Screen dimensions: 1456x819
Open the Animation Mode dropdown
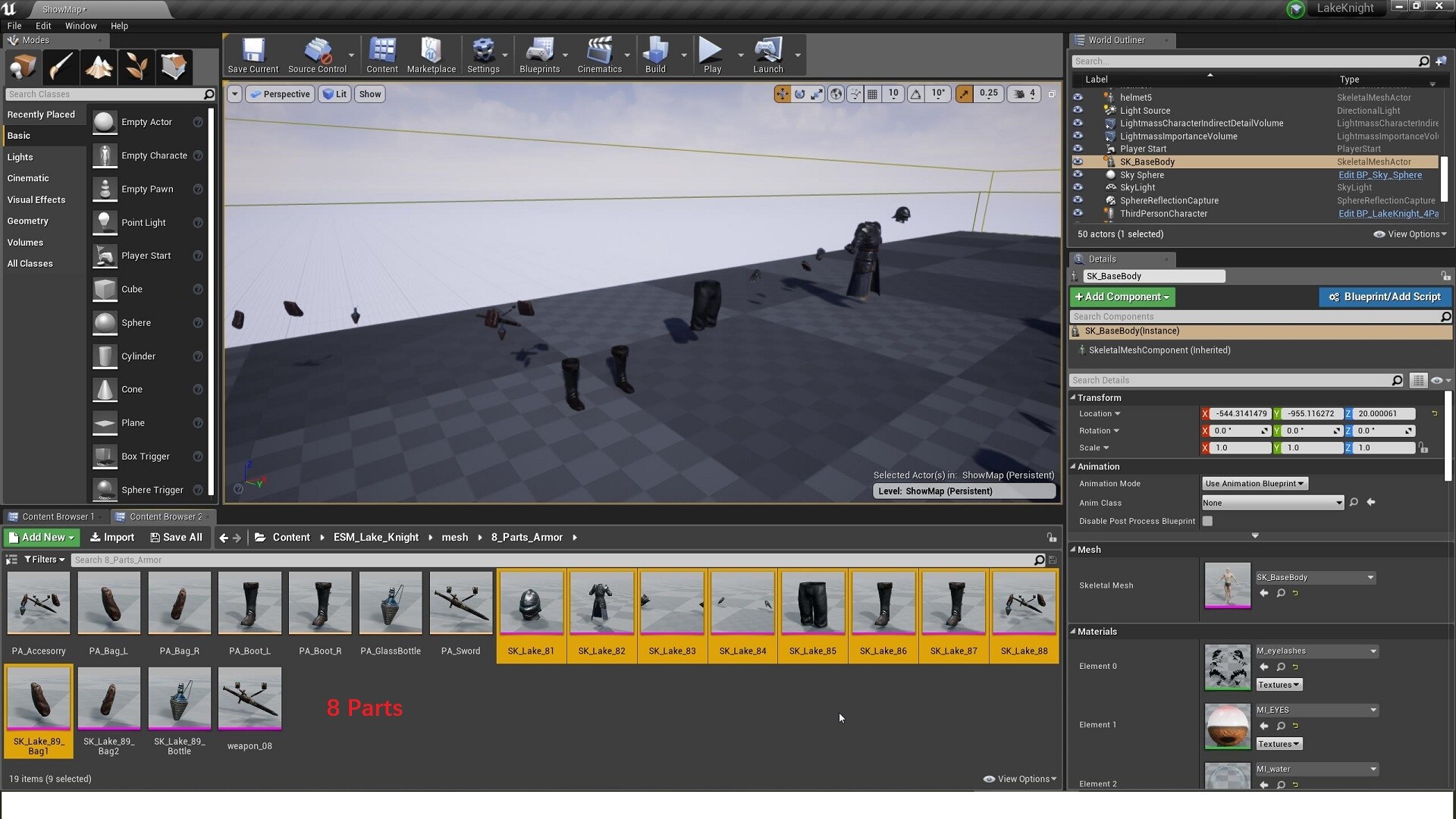[1254, 483]
